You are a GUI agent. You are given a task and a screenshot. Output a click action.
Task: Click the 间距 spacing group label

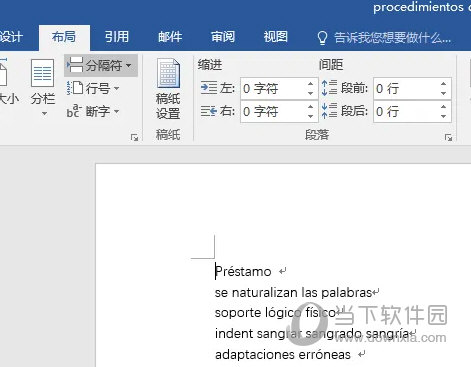click(x=331, y=65)
